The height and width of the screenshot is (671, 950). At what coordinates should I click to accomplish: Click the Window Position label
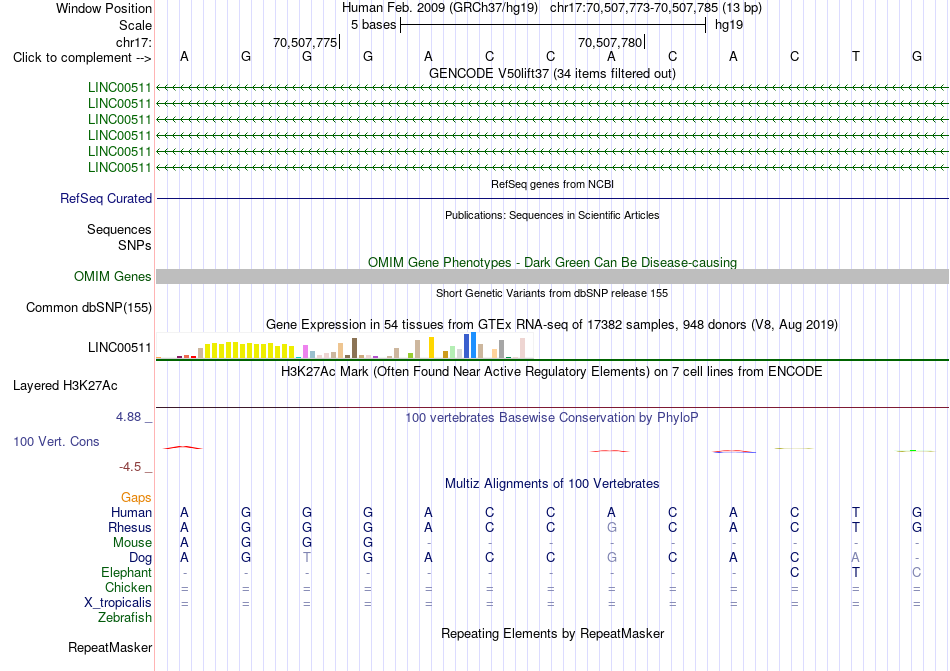(x=104, y=8)
